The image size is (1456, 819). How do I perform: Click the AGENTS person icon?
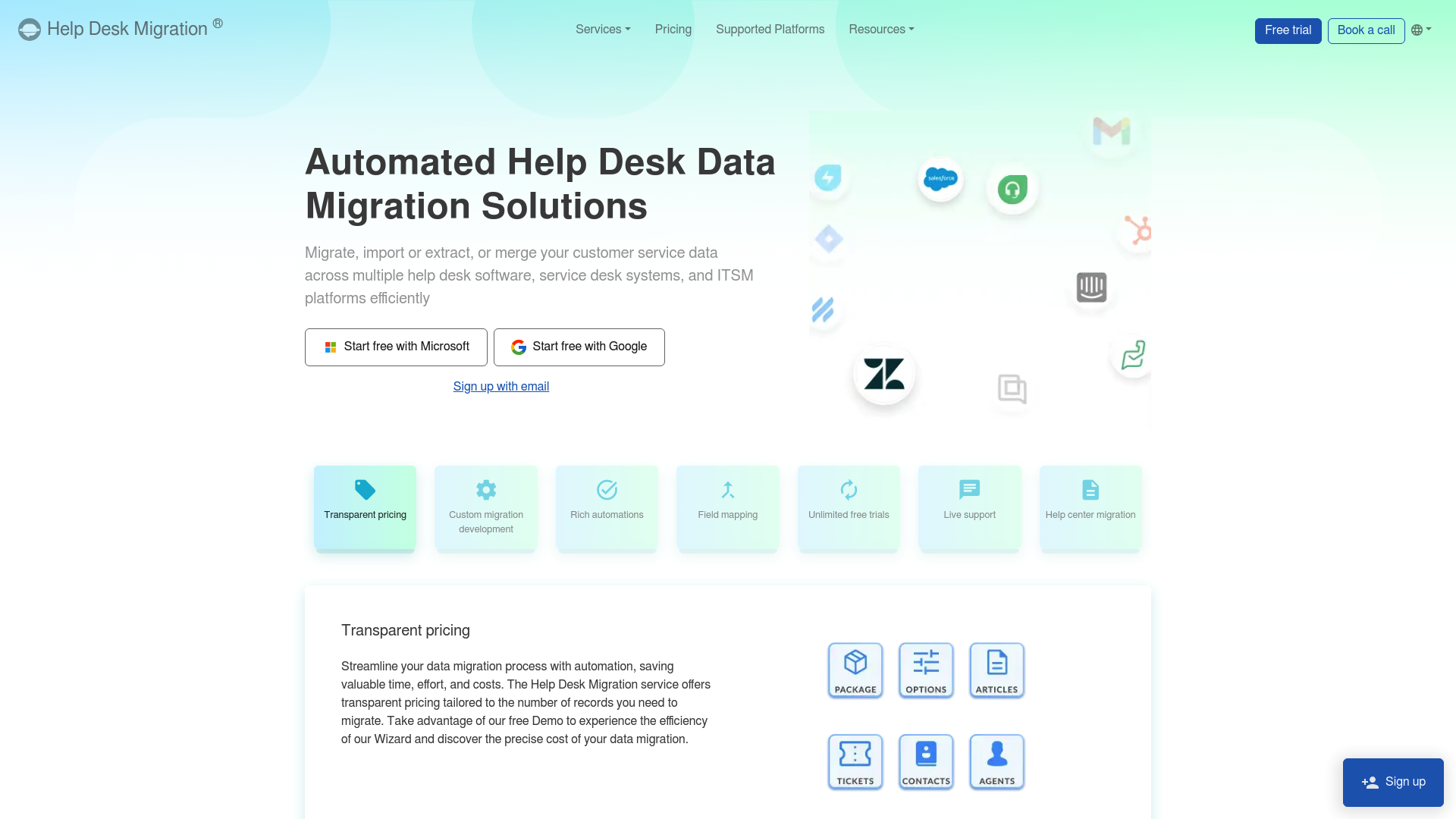click(x=997, y=761)
